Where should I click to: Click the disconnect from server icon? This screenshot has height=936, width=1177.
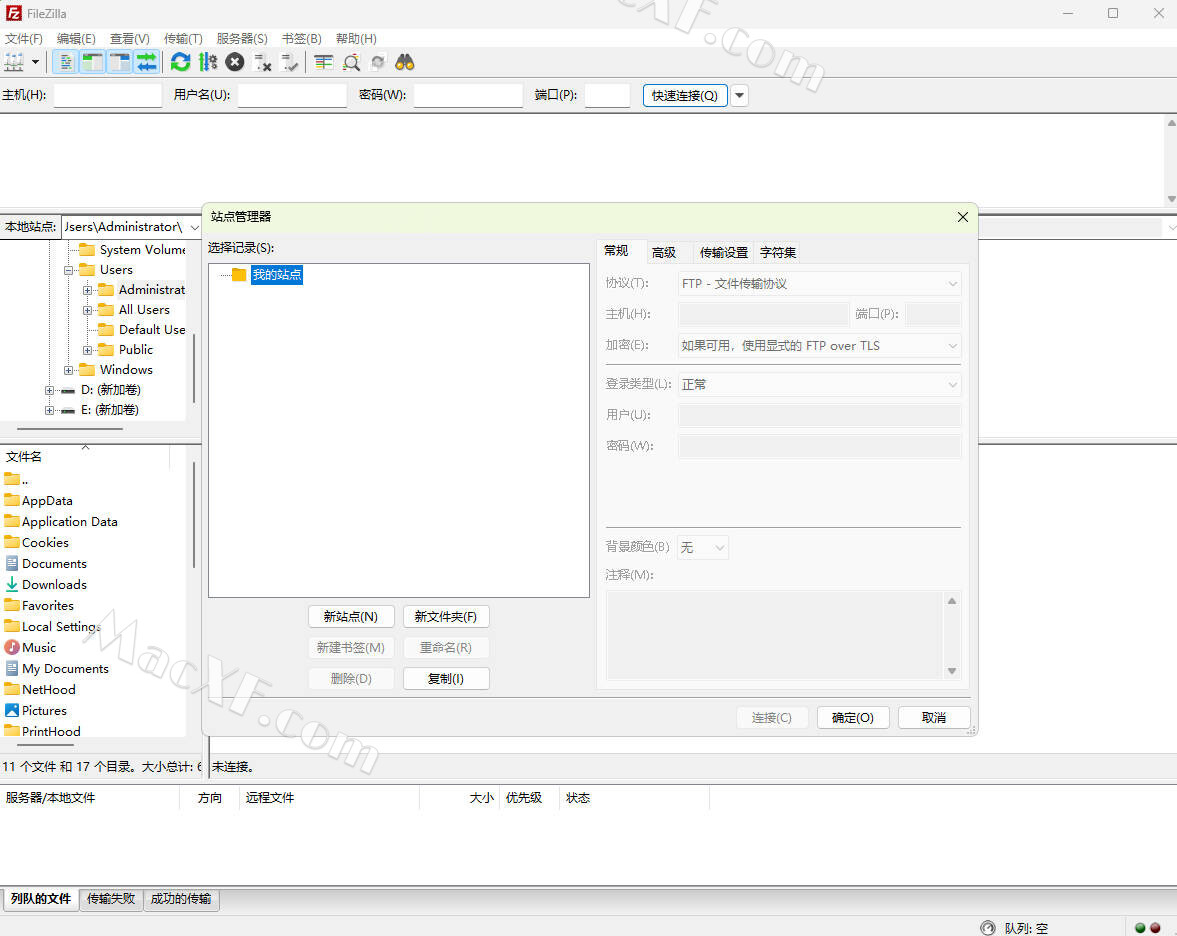click(262, 62)
